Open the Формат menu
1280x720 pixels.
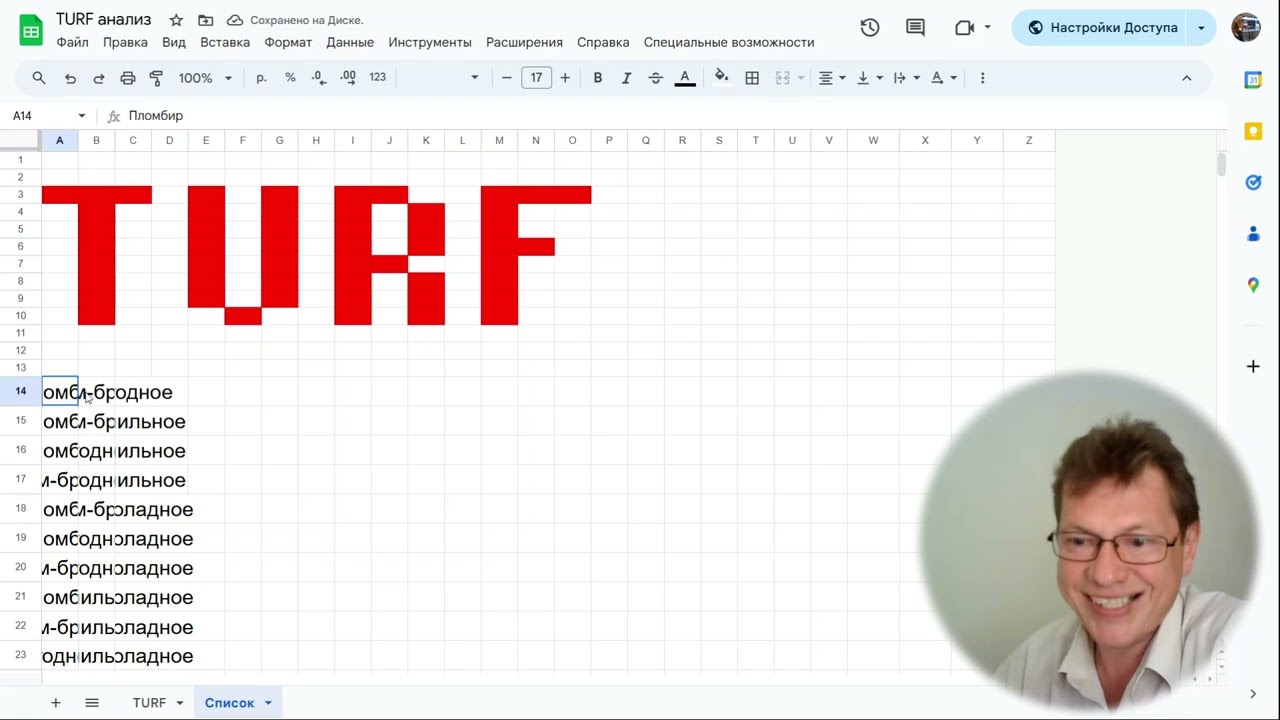pyautogui.click(x=288, y=42)
